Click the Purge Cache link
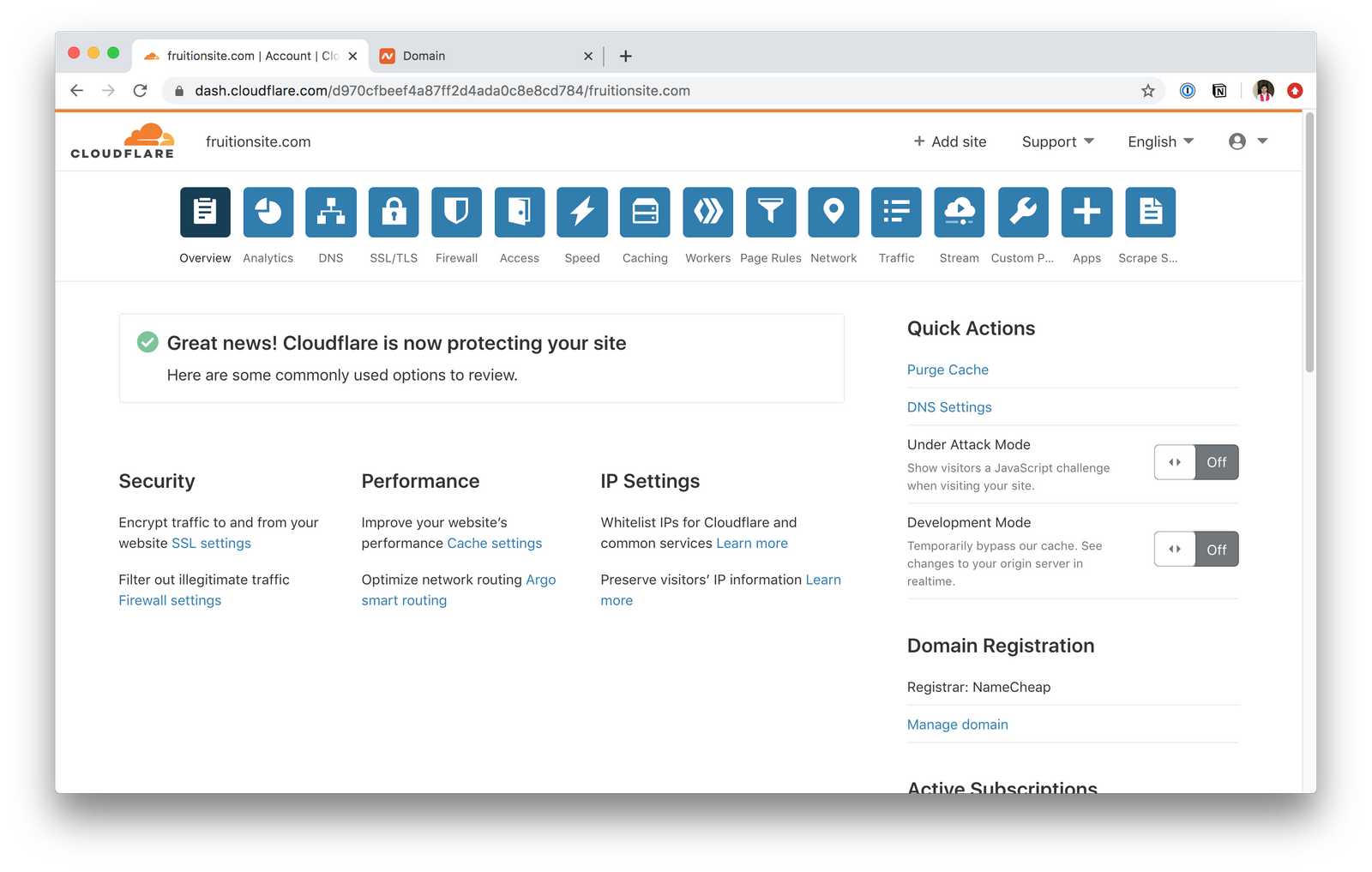 [948, 370]
